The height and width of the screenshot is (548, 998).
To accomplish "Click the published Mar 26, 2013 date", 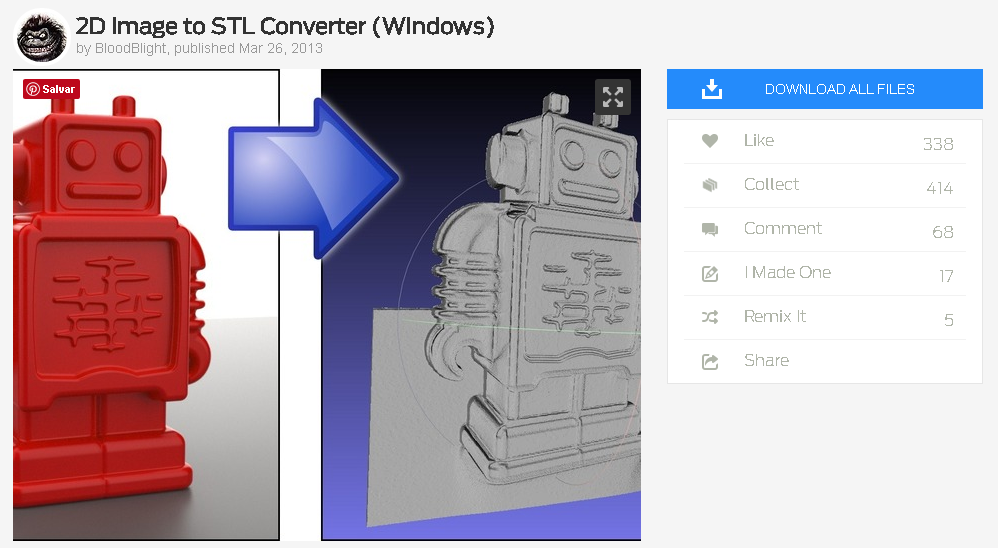I will click(x=248, y=48).
